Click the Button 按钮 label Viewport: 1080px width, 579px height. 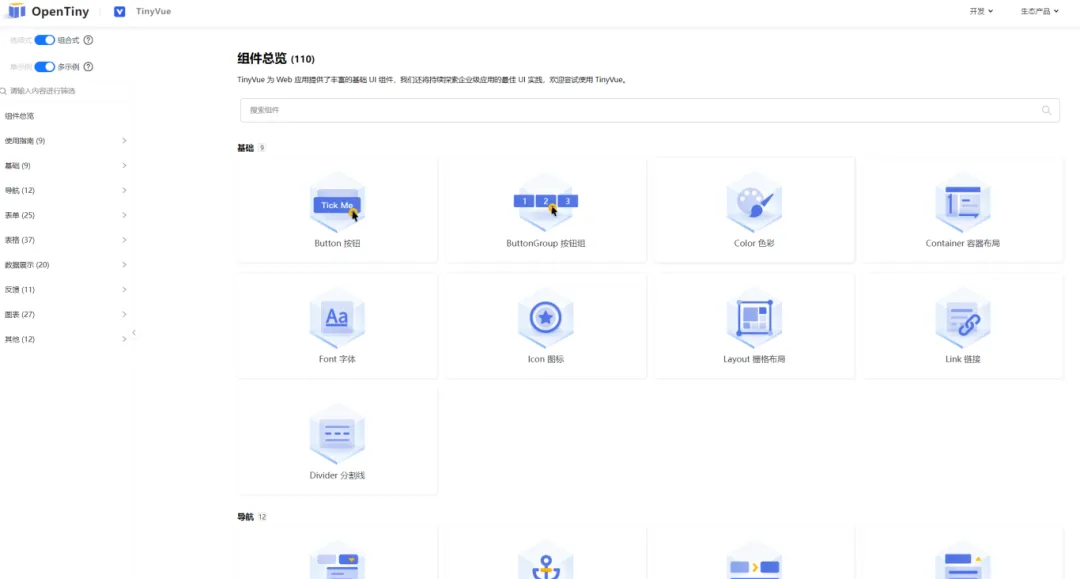click(338, 243)
